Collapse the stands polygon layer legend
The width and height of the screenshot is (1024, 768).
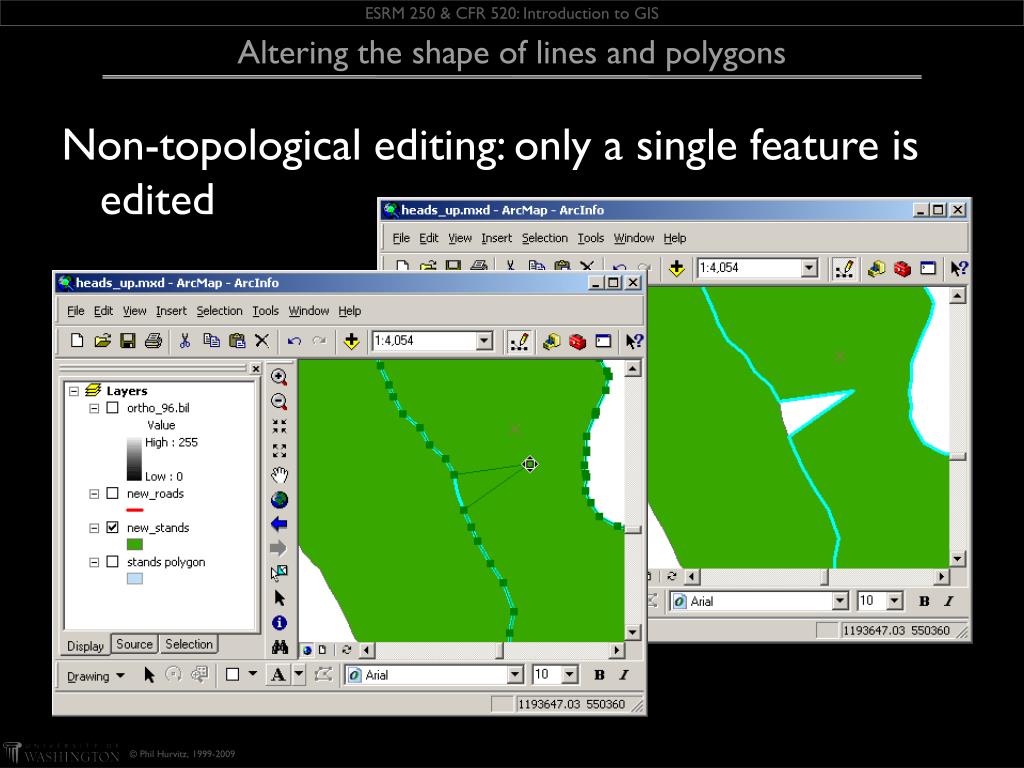[94, 562]
